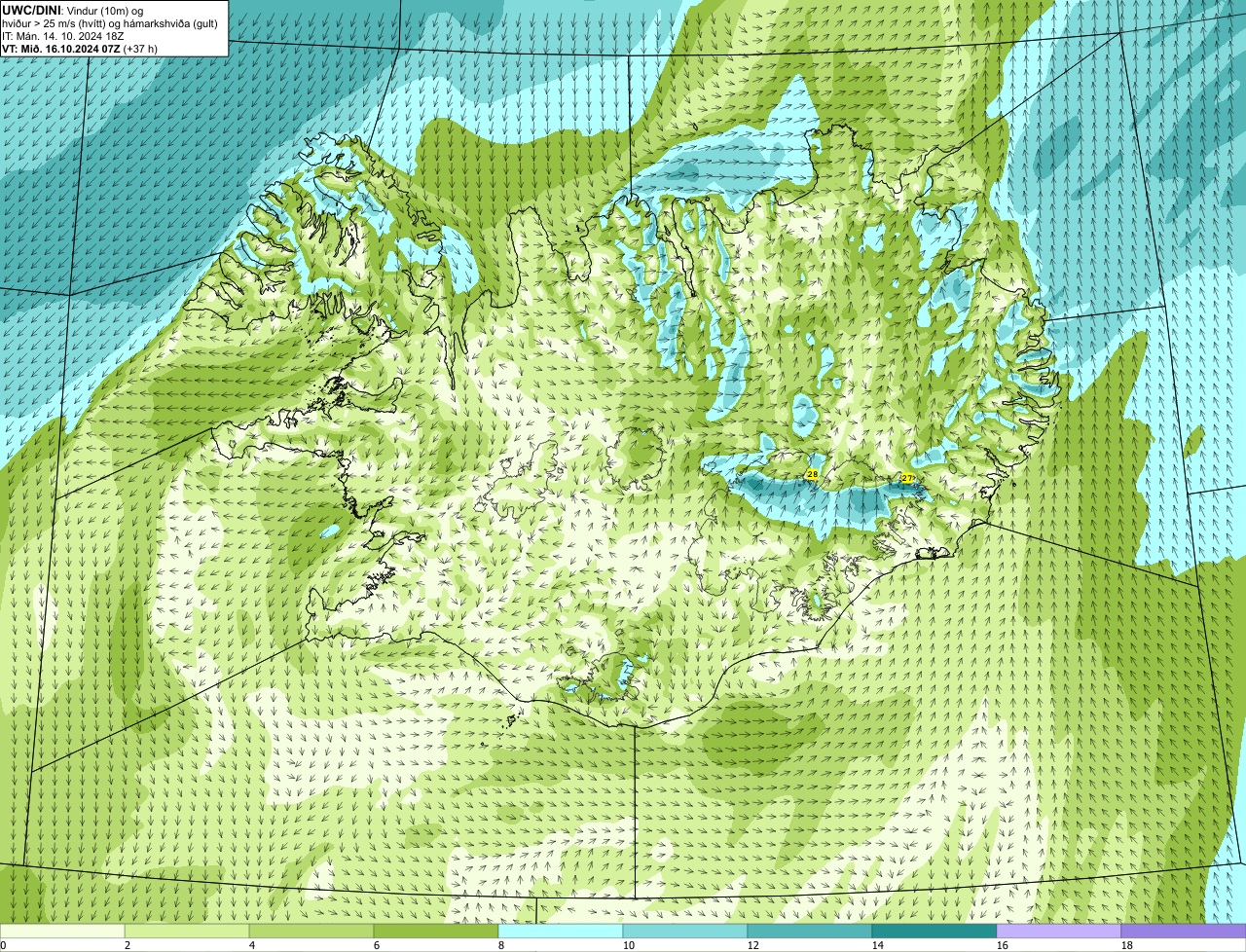
Task: Click the legend tick label '12'
Action: pos(753,945)
